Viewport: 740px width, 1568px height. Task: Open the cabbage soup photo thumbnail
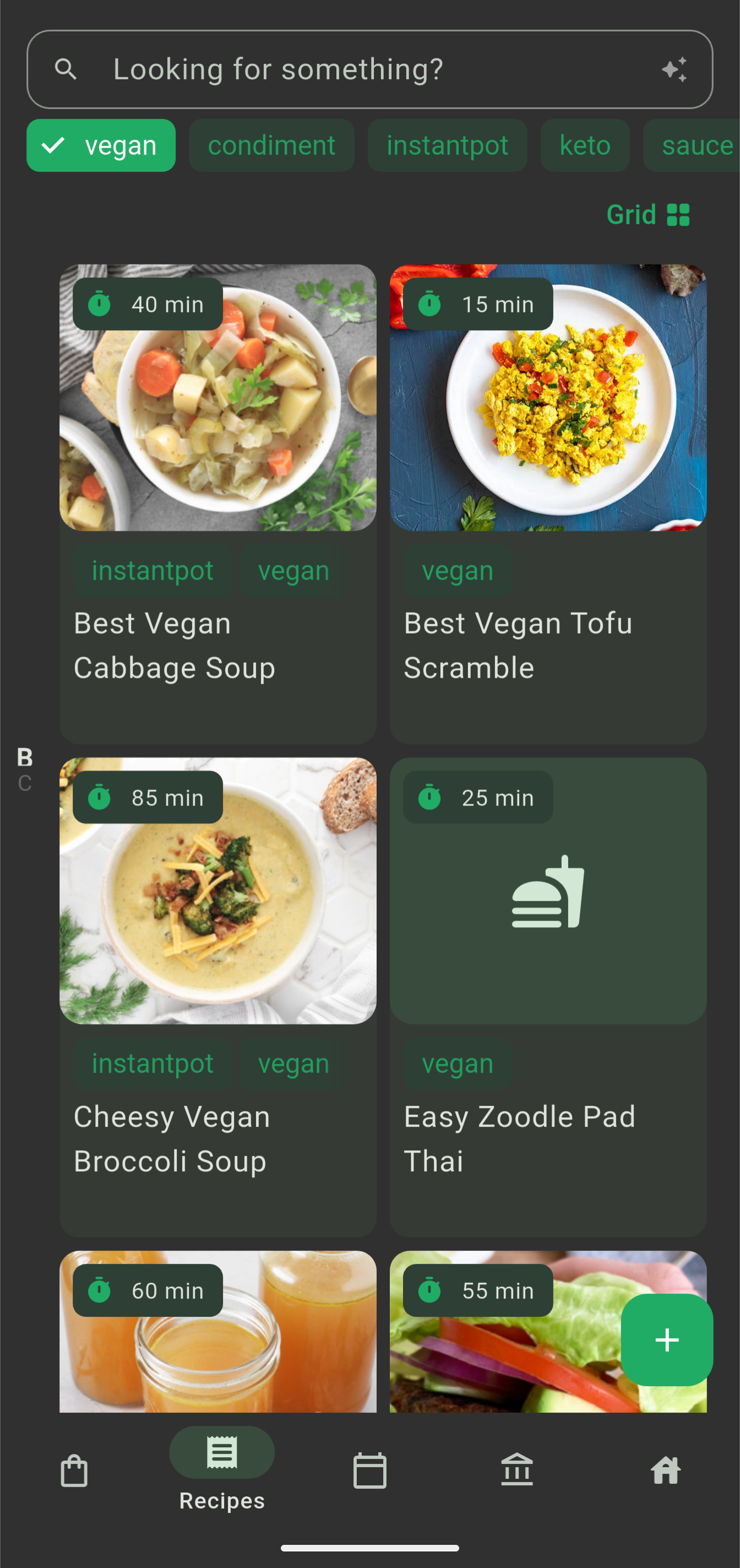pos(218,397)
